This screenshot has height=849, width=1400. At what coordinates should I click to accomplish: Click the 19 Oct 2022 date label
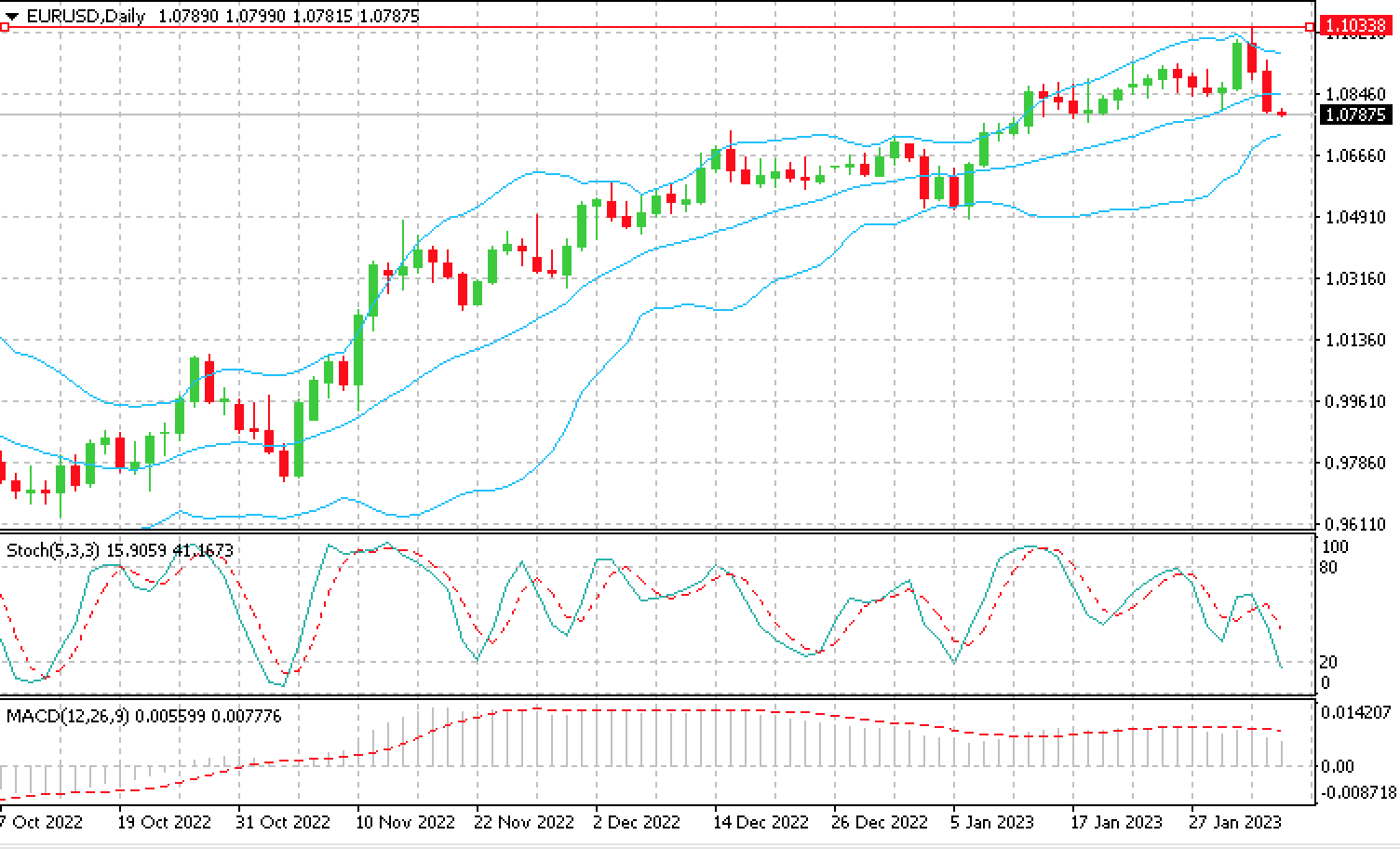(164, 822)
